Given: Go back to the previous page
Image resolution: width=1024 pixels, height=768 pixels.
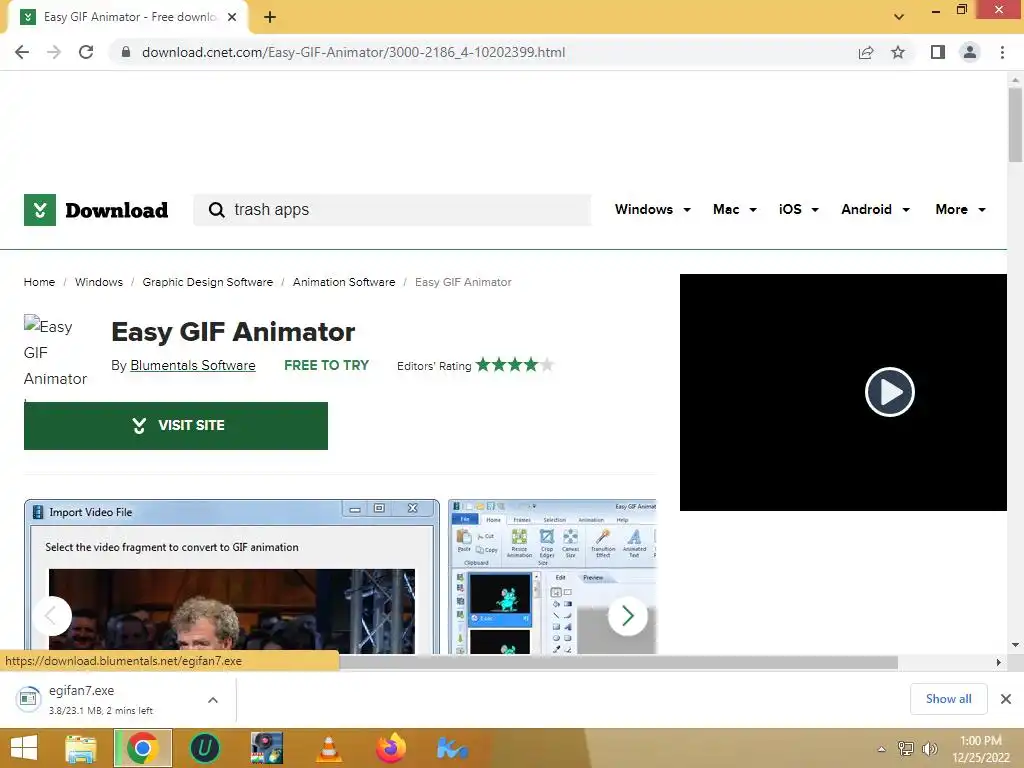Looking at the screenshot, I should (x=22, y=52).
